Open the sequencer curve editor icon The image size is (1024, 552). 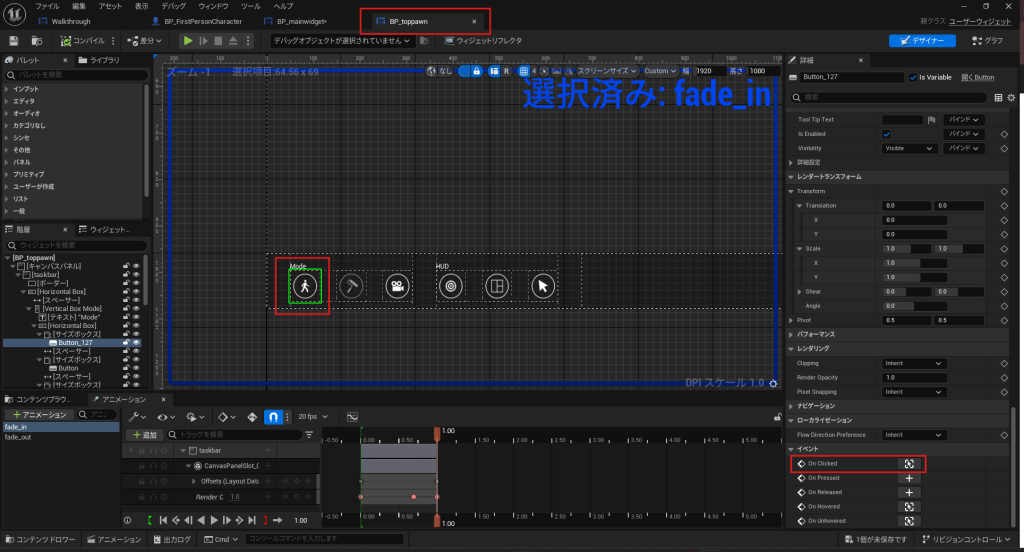pyautogui.click(x=352, y=416)
